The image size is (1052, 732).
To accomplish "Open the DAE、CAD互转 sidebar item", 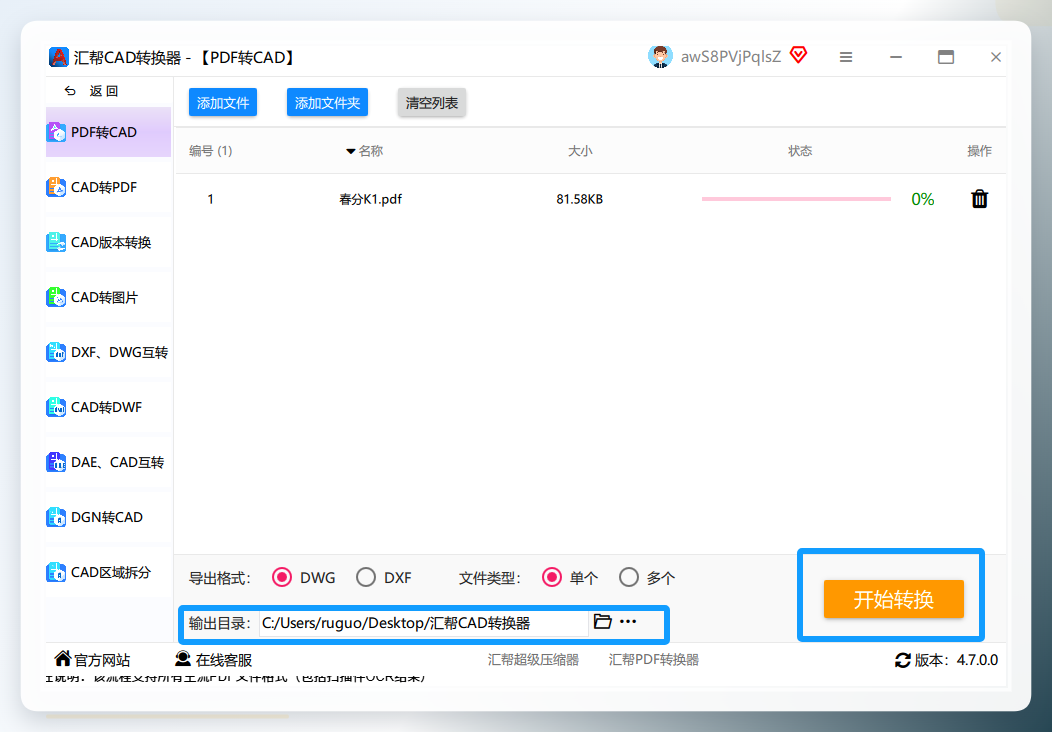I will click(108, 462).
